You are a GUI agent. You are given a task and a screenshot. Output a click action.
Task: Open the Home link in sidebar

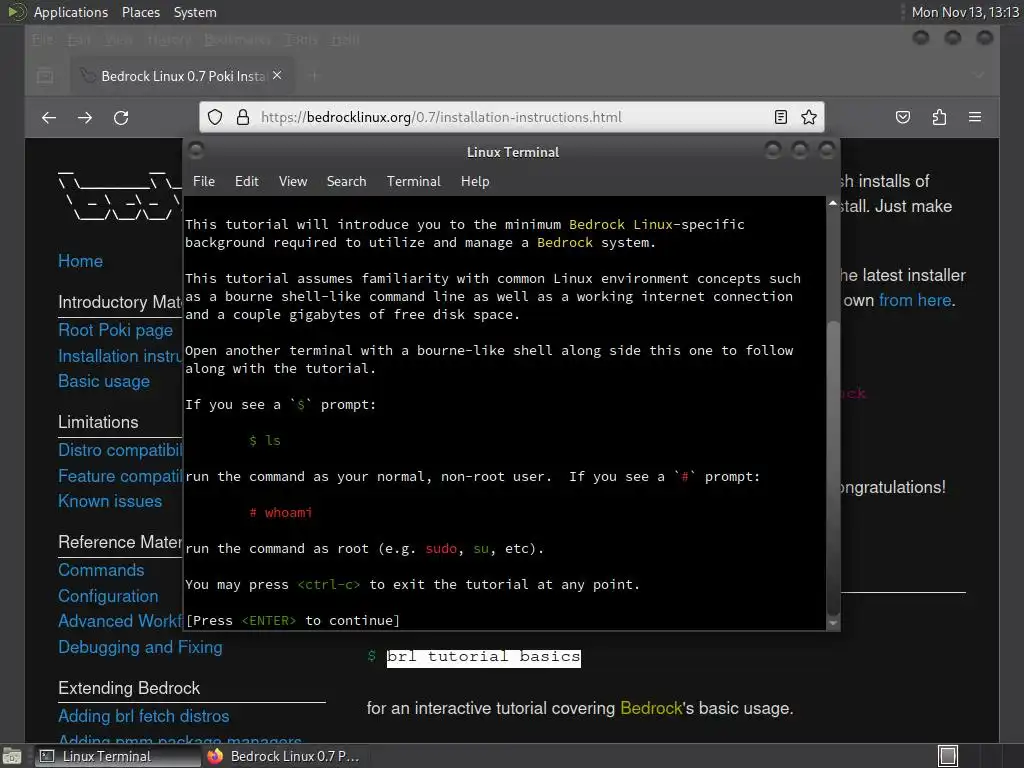(x=80, y=261)
